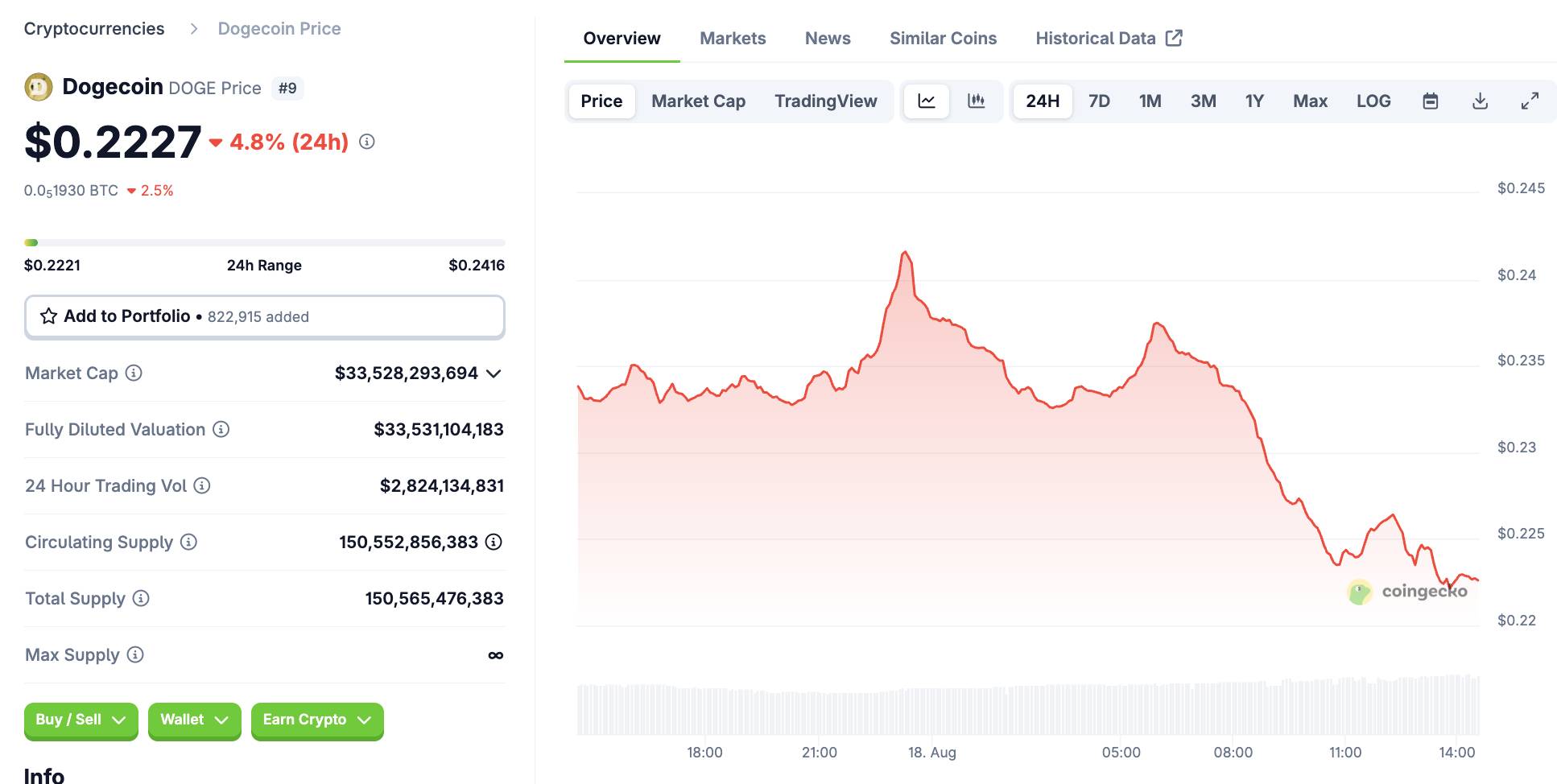Click the Info section heading
This screenshot has width=1557, height=784.
point(44,775)
